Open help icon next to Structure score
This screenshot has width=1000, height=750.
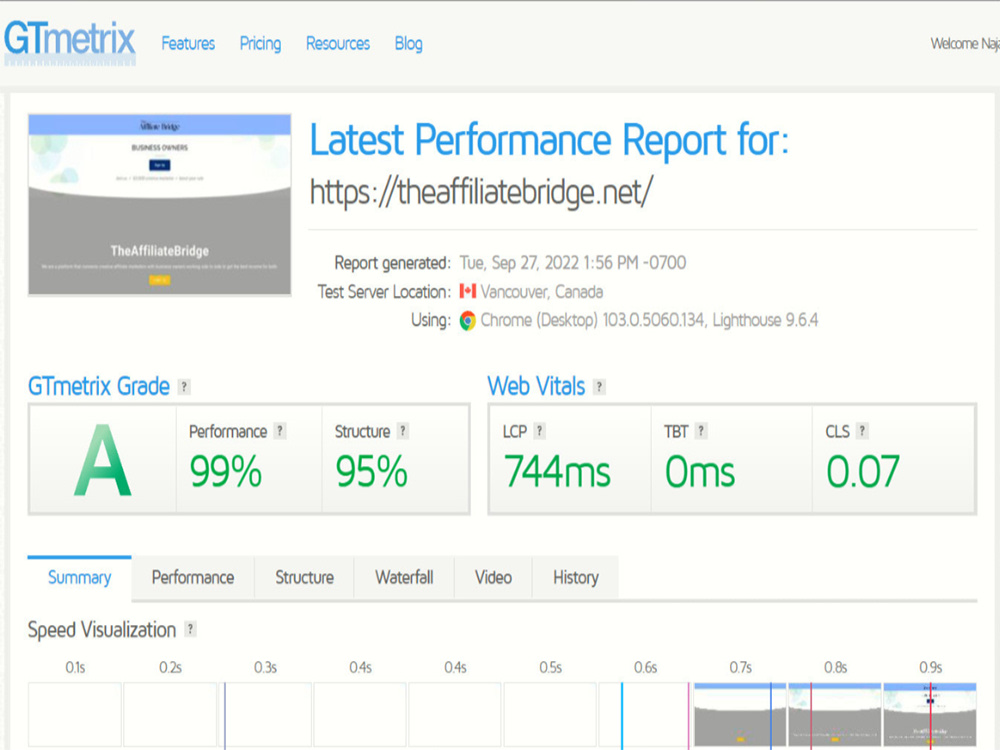coord(402,431)
